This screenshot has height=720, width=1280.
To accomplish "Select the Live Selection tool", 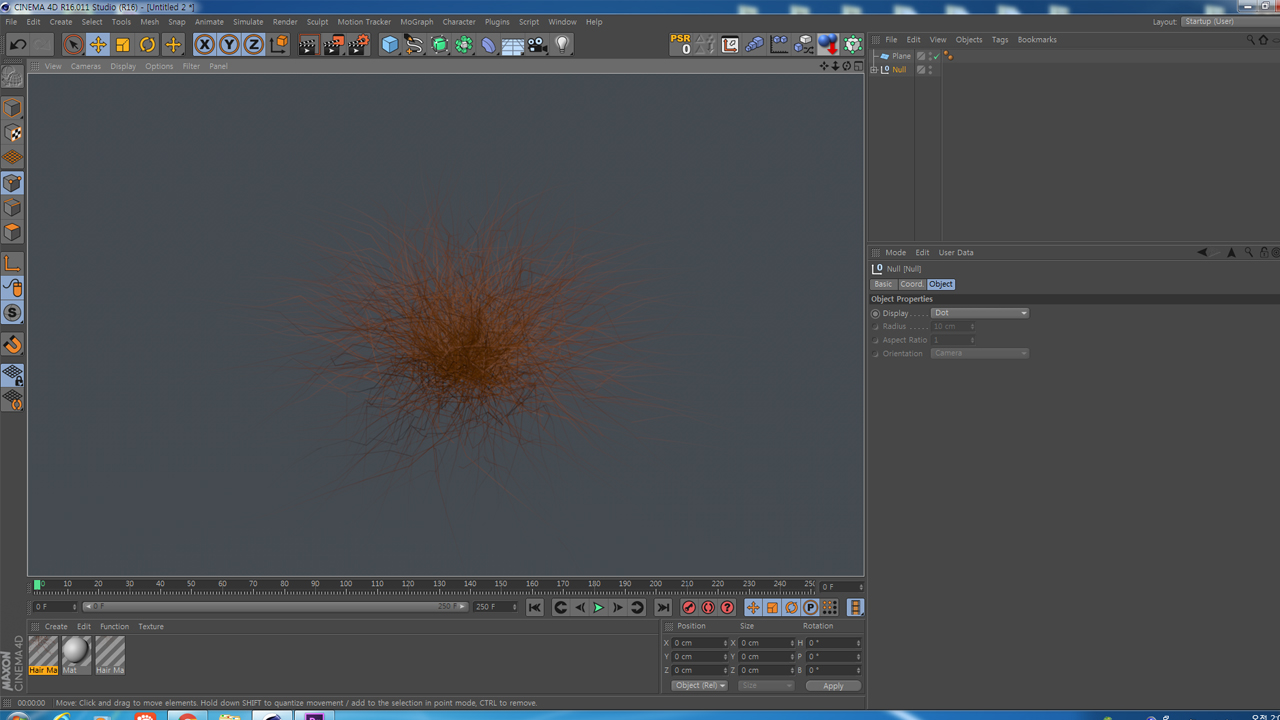I will tap(73, 44).
